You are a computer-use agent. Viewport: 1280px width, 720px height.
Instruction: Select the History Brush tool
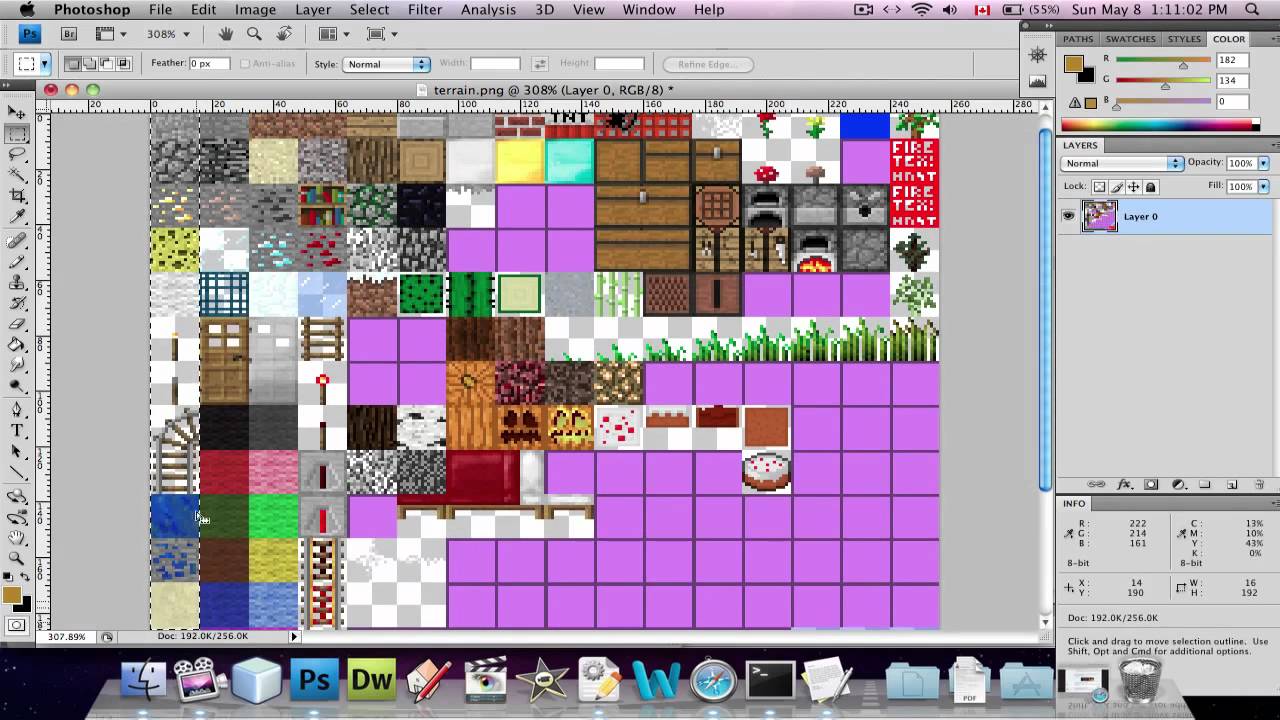click(17, 304)
